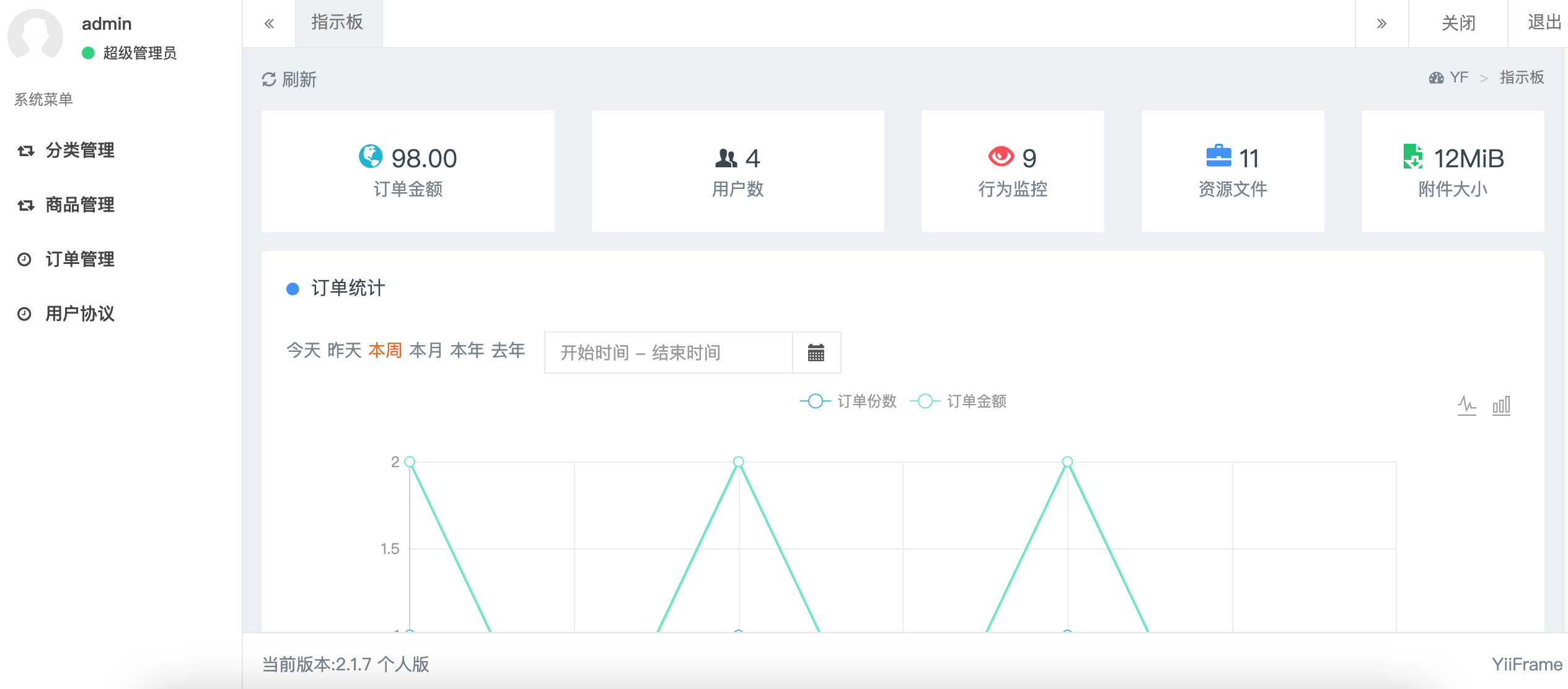This screenshot has height=689, width=1568.
Task: Click the 关闭 button in top bar
Action: tap(1458, 23)
